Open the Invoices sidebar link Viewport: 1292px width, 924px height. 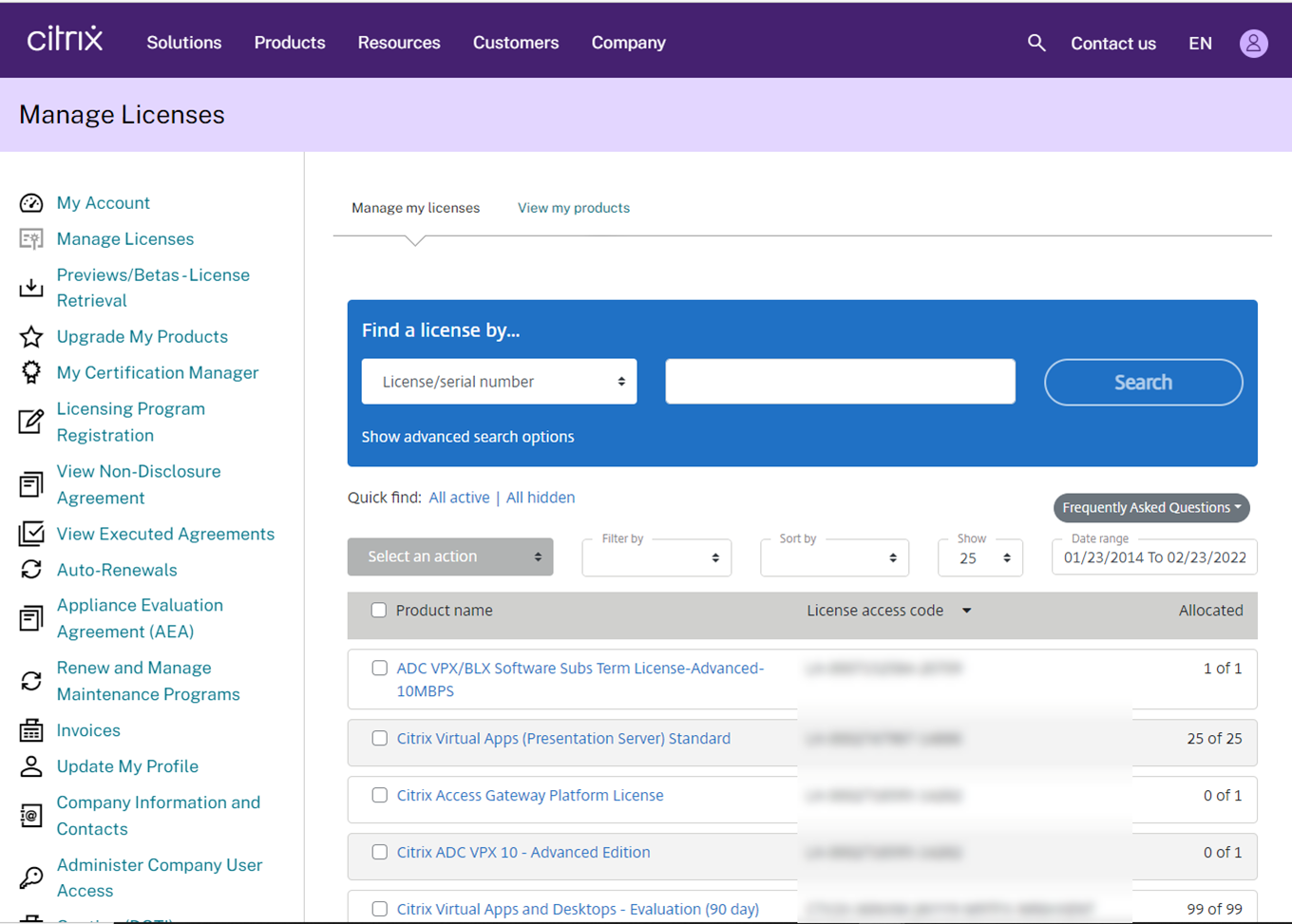(x=88, y=730)
